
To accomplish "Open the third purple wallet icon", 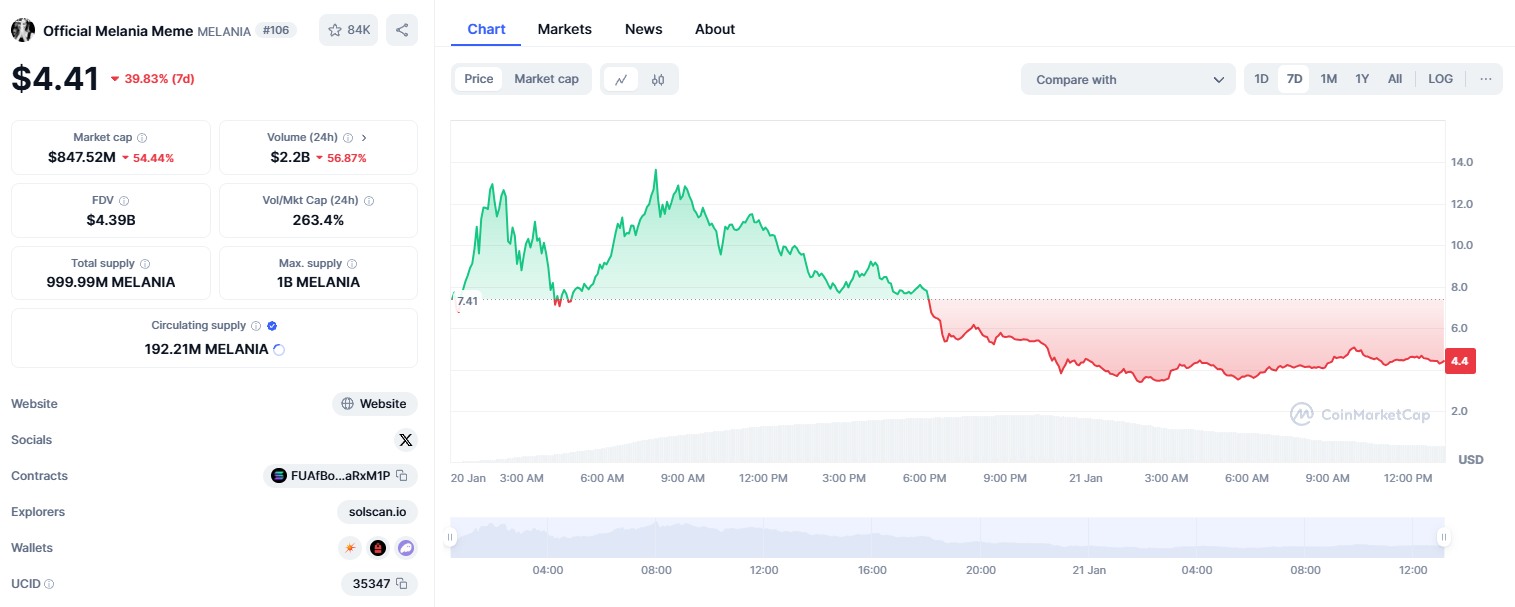I will 405,548.
